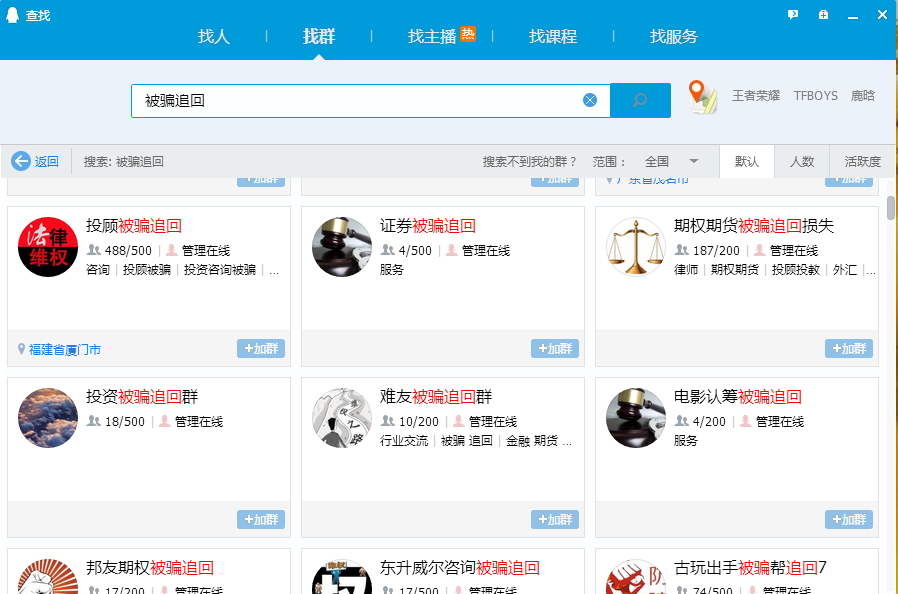
Task: Expand the 全国 range dropdown
Action: (x=693, y=161)
